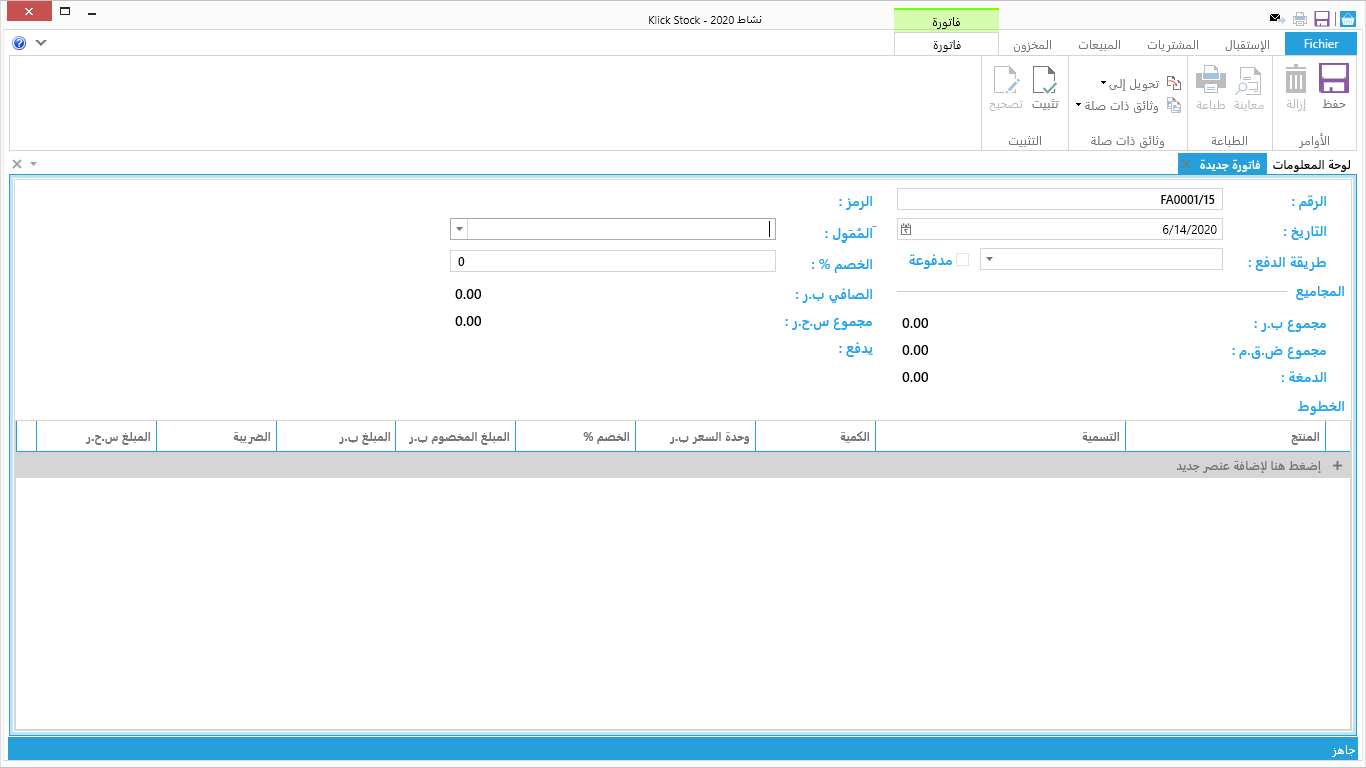The width and height of the screenshot is (1366, 768).
Task: Click the Print Preview (معاينة) icon
Action: [1249, 80]
